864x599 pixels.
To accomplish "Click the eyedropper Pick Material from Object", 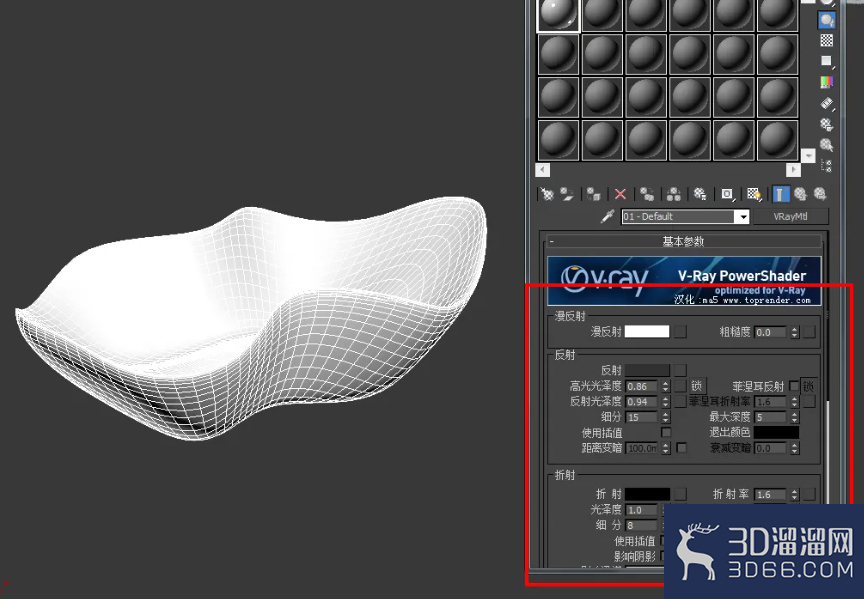I will [x=607, y=216].
